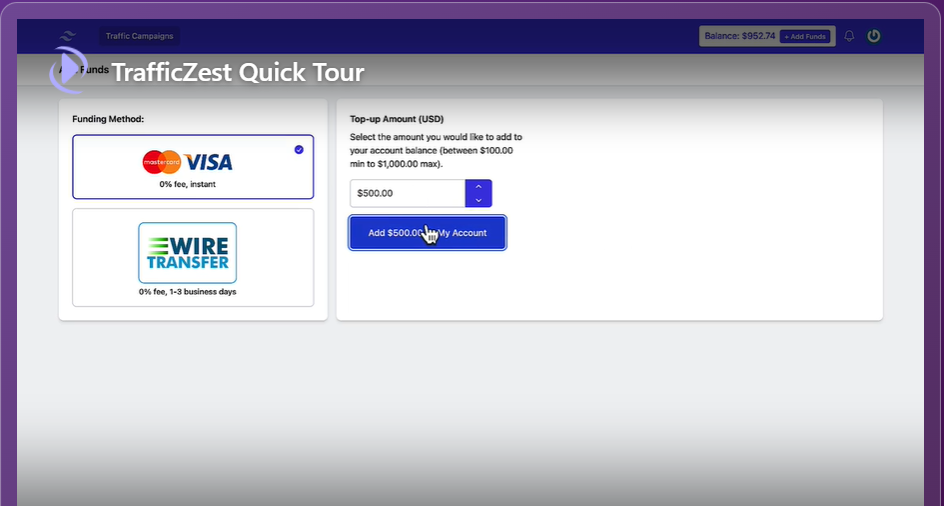Play the TrafficZest Quick Tour video
The height and width of the screenshot is (506, 944).
click(x=68, y=69)
